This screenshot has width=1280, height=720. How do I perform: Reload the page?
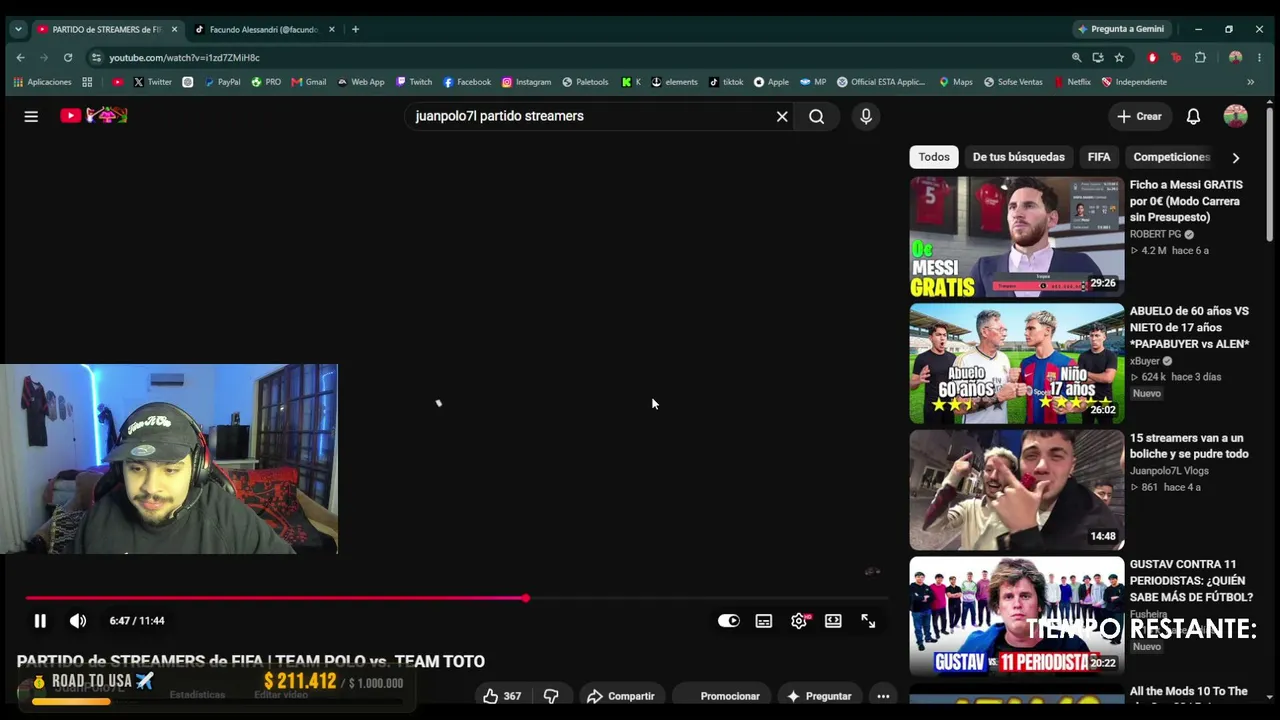[68, 58]
